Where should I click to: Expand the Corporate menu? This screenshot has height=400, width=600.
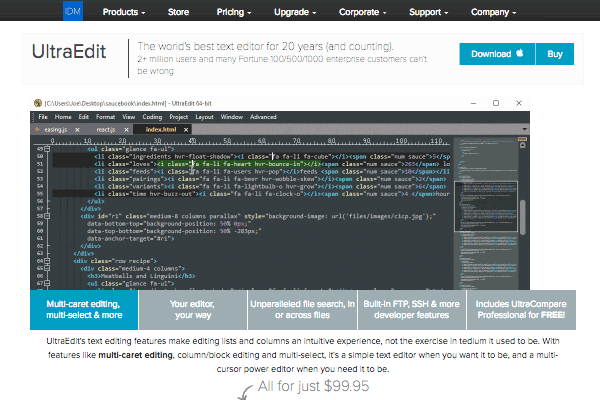tap(362, 12)
